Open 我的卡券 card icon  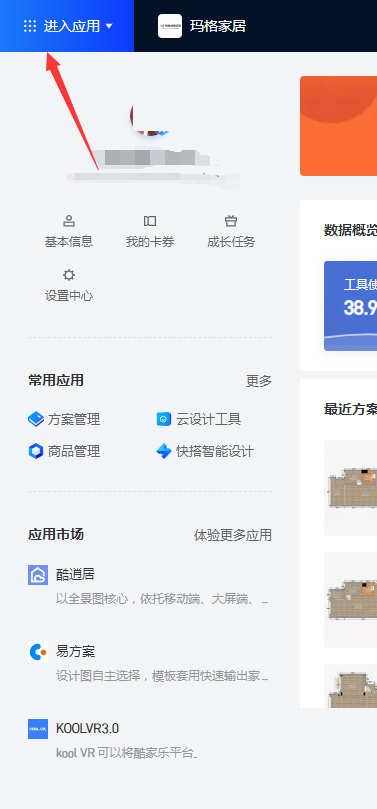tap(150, 221)
